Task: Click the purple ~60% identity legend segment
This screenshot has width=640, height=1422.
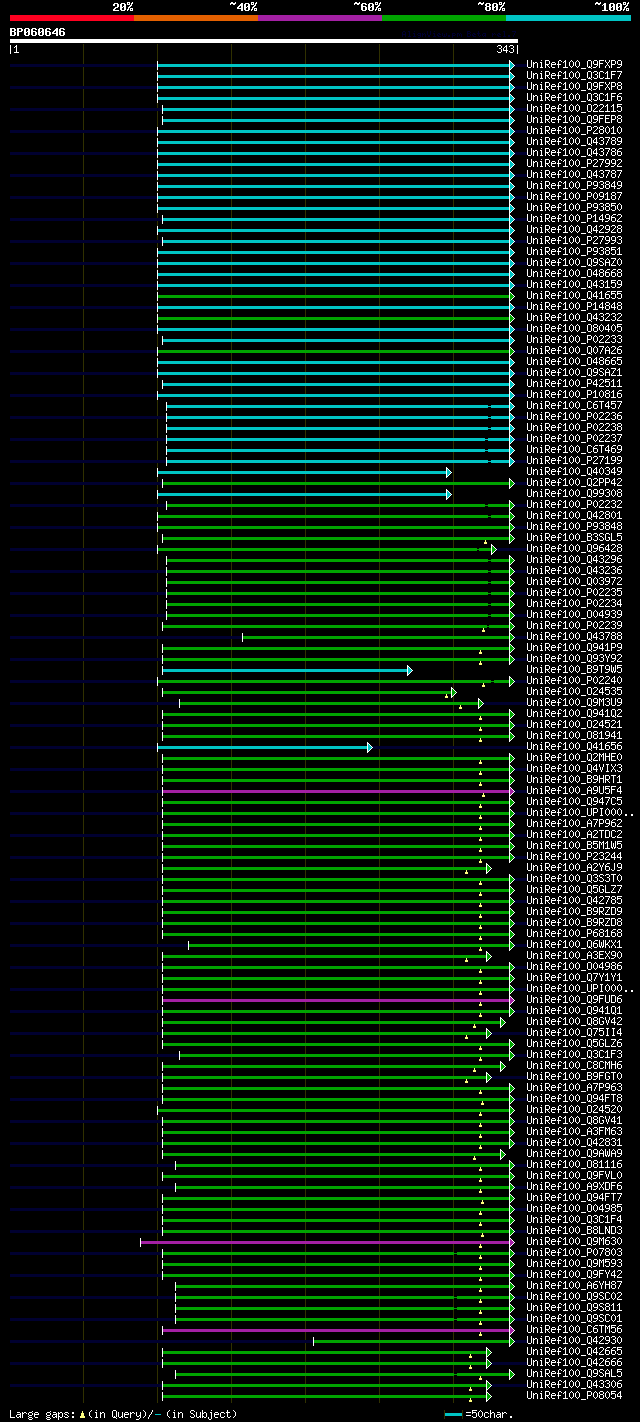Action: pos(320,18)
